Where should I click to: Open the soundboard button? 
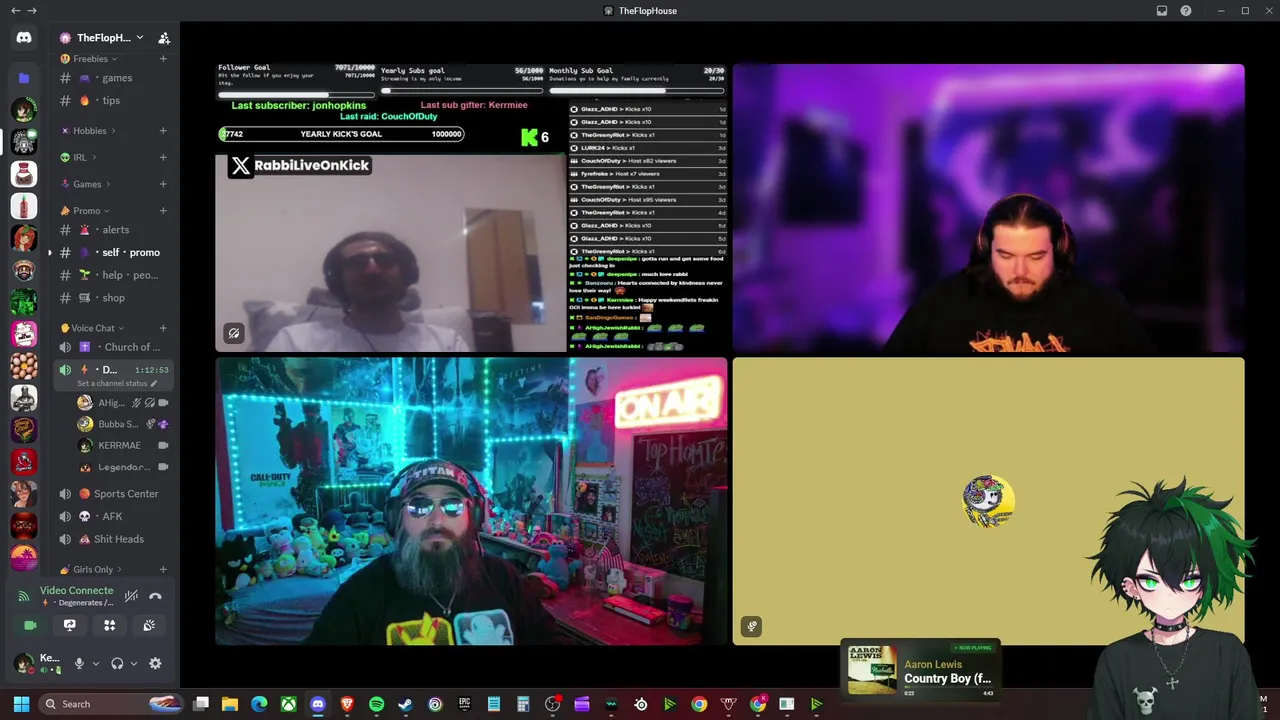(x=149, y=625)
